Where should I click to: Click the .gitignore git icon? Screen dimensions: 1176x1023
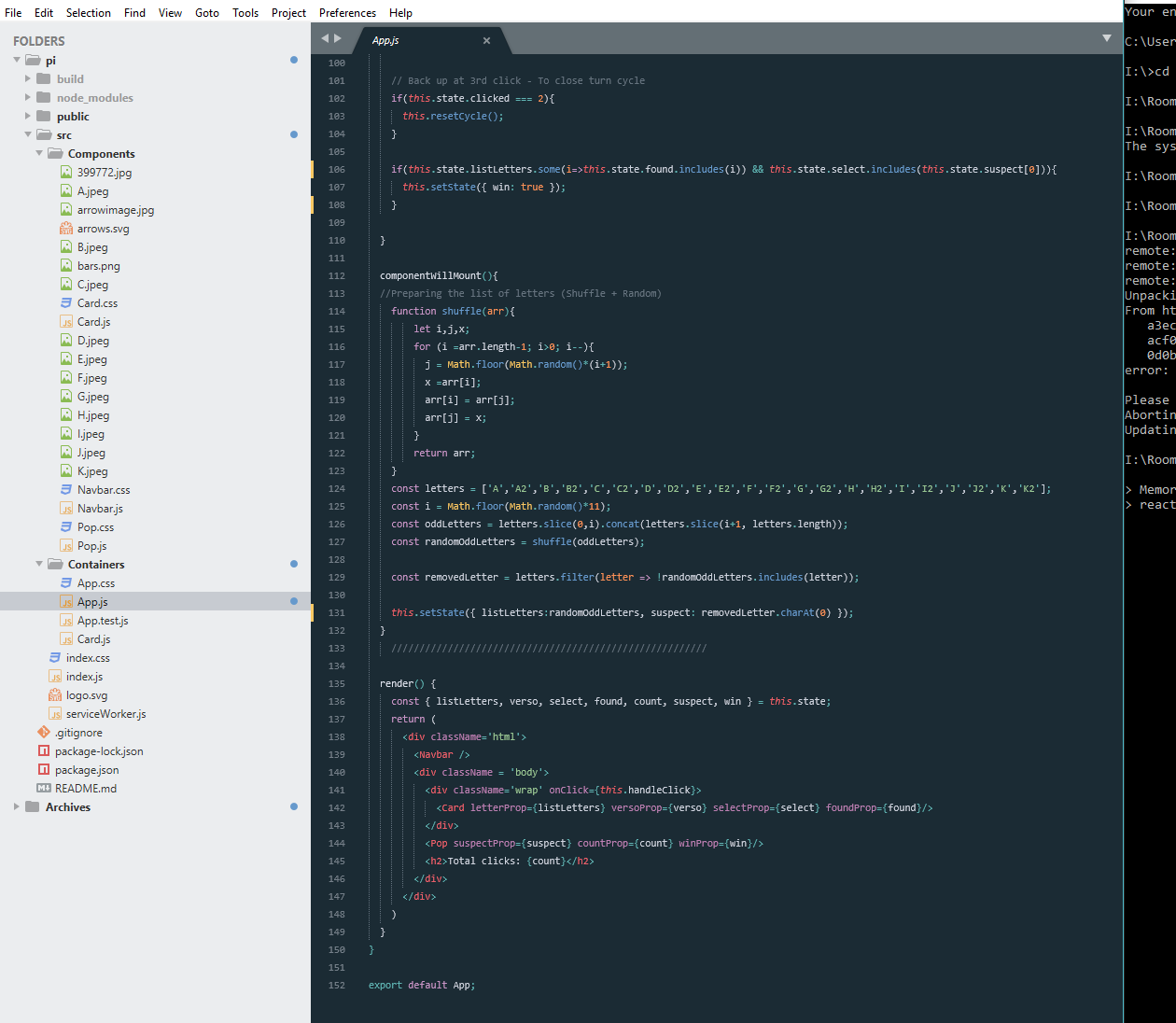[44, 733]
